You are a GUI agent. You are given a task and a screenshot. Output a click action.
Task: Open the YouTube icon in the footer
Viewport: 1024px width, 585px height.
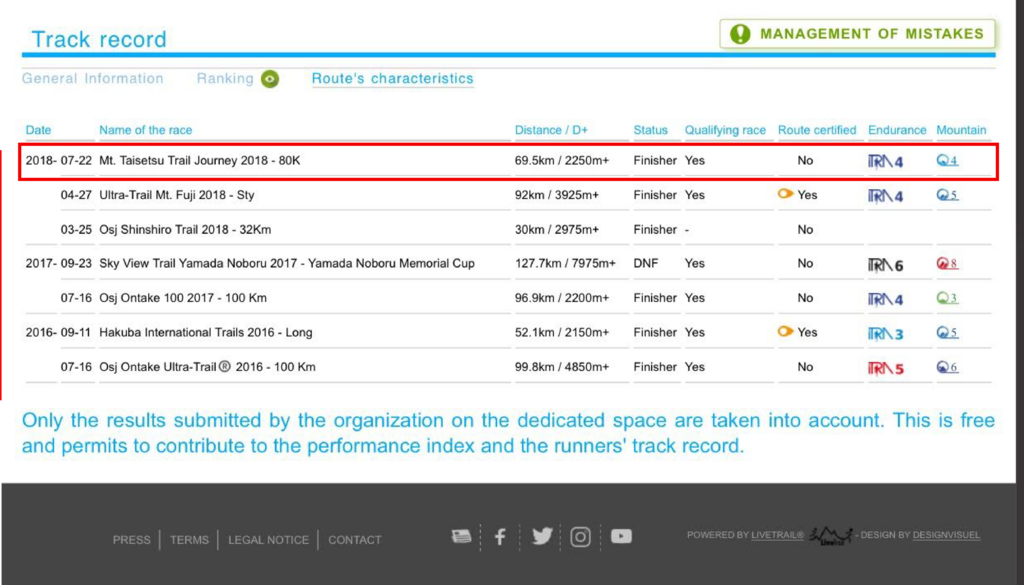point(621,536)
